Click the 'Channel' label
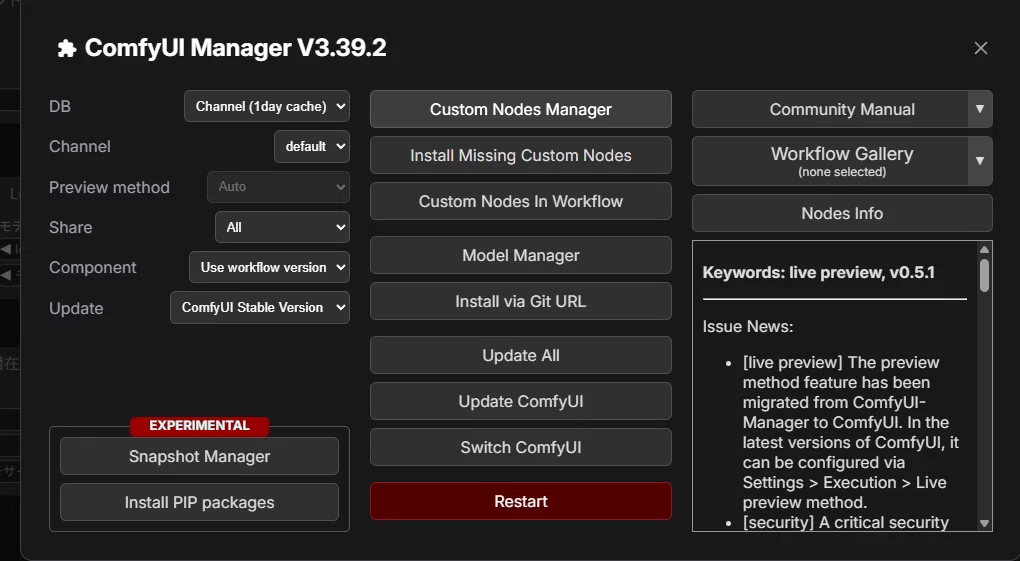This screenshot has height=561, width=1020. [x=80, y=146]
